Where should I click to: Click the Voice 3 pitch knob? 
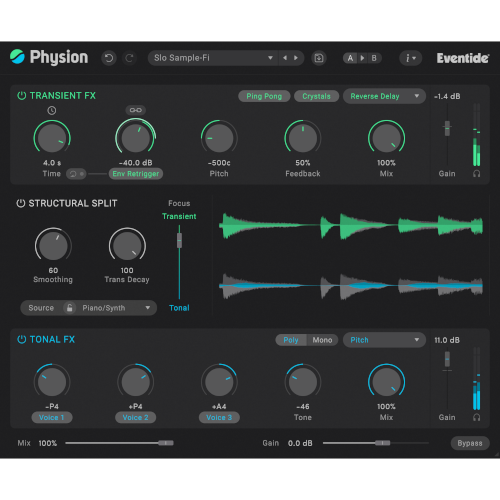click(x=219, y=382)
